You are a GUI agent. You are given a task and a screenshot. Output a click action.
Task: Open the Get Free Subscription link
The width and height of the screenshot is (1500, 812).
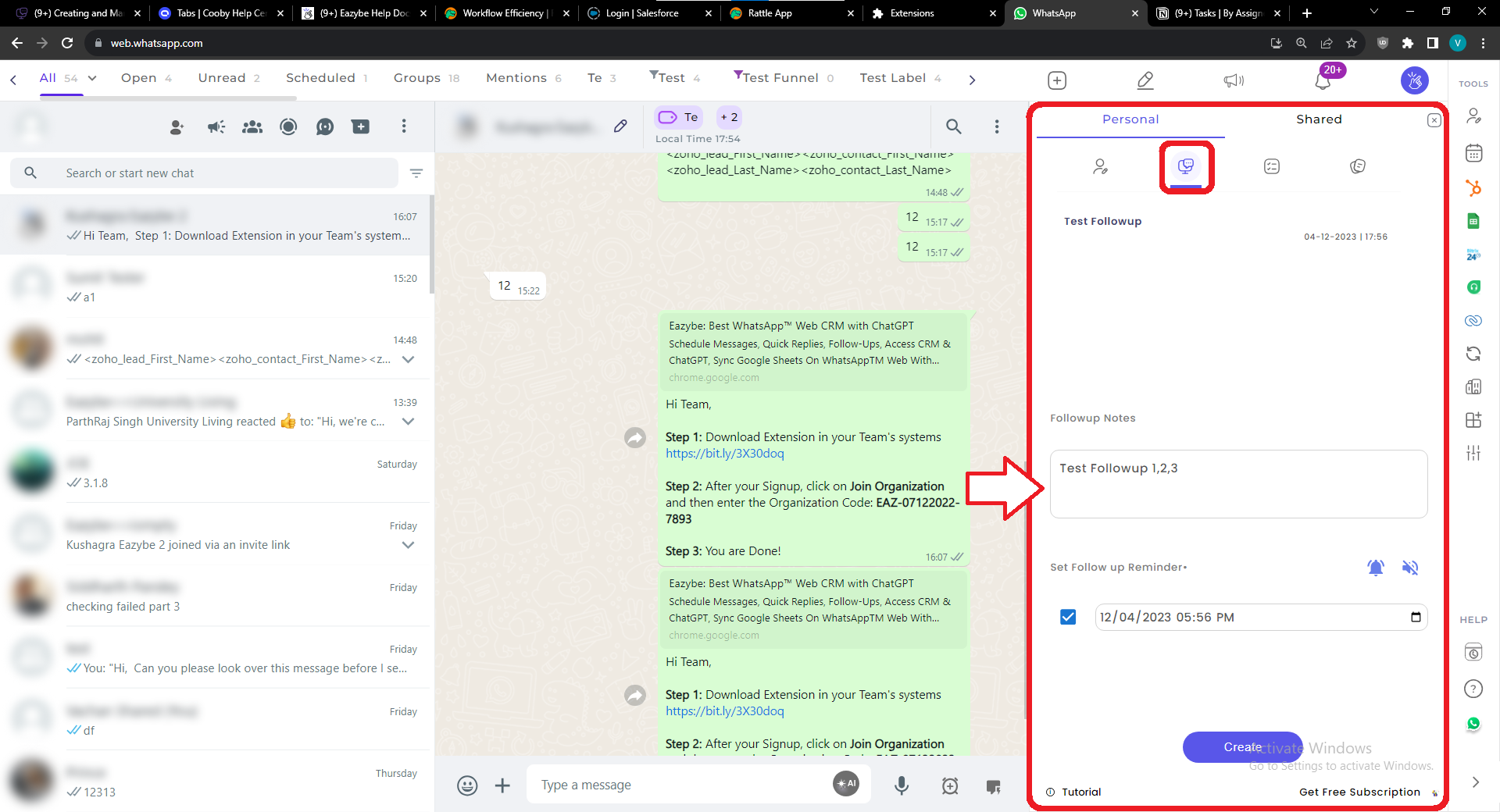click(x=1359, y=792)
